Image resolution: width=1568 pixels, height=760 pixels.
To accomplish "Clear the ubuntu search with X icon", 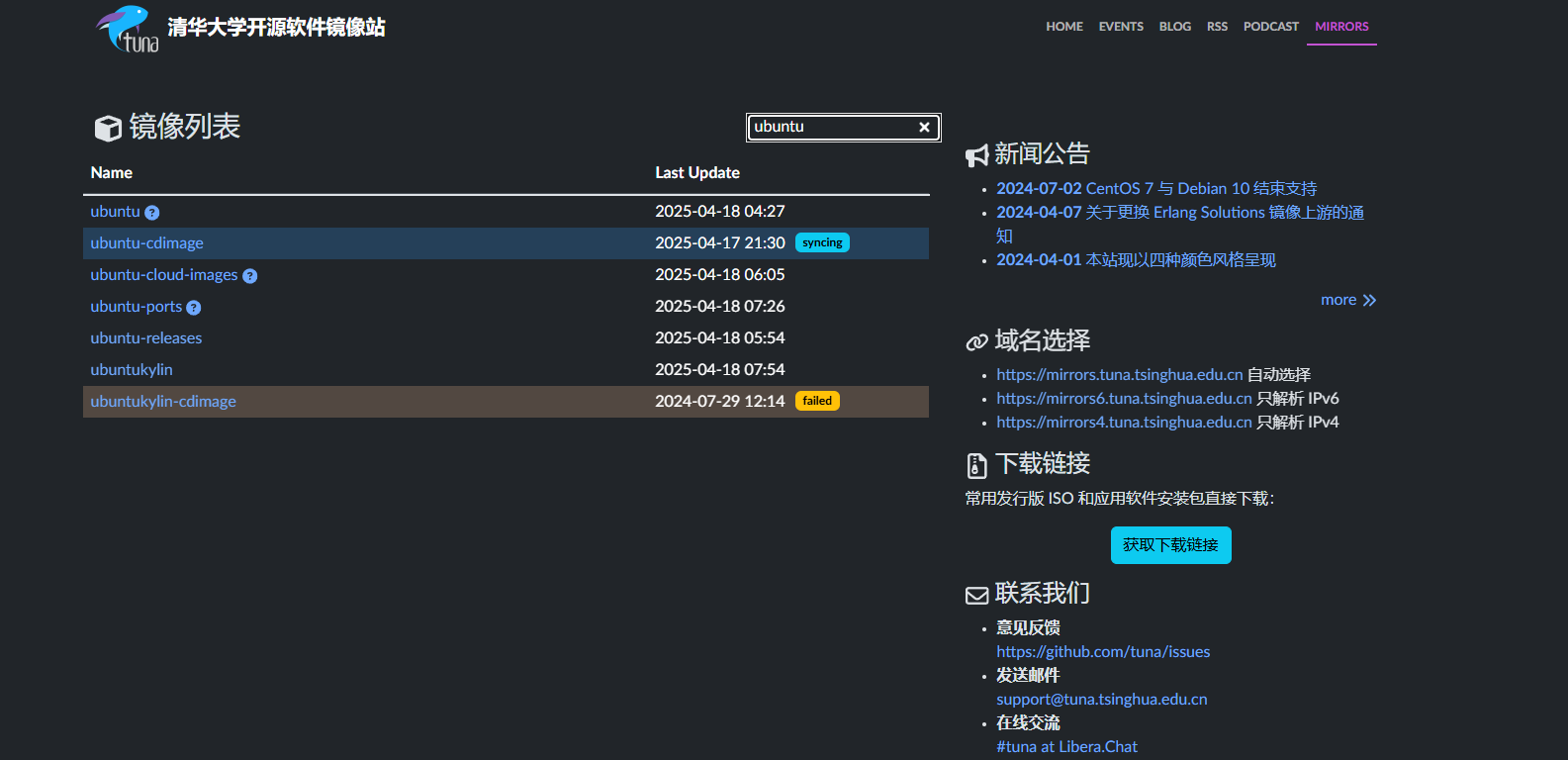I will point(924,127).
